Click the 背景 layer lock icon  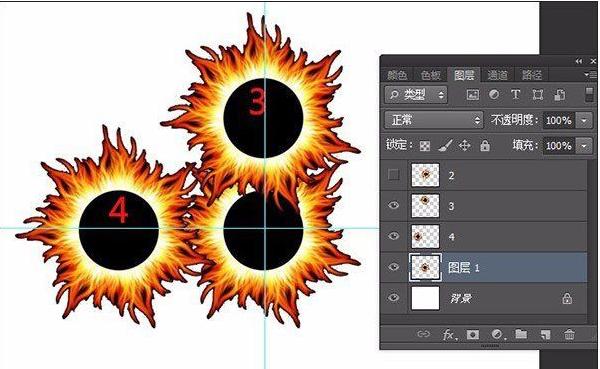(x=567, y=298)
